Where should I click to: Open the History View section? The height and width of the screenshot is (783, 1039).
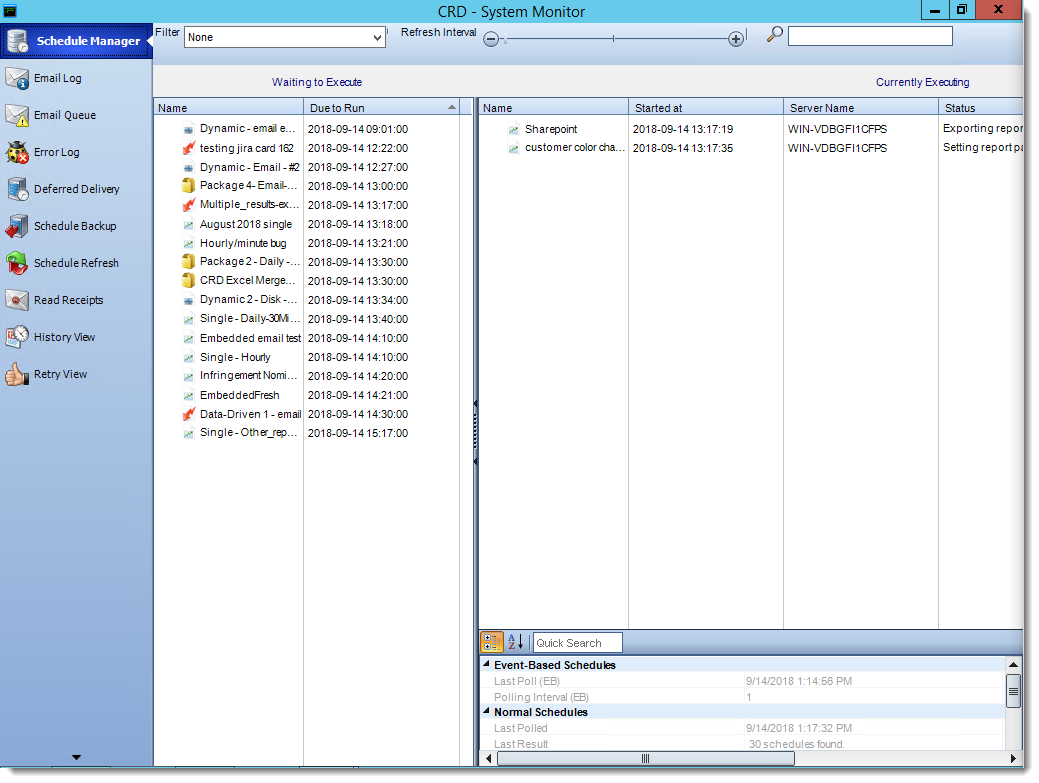(x=60, y=337)
